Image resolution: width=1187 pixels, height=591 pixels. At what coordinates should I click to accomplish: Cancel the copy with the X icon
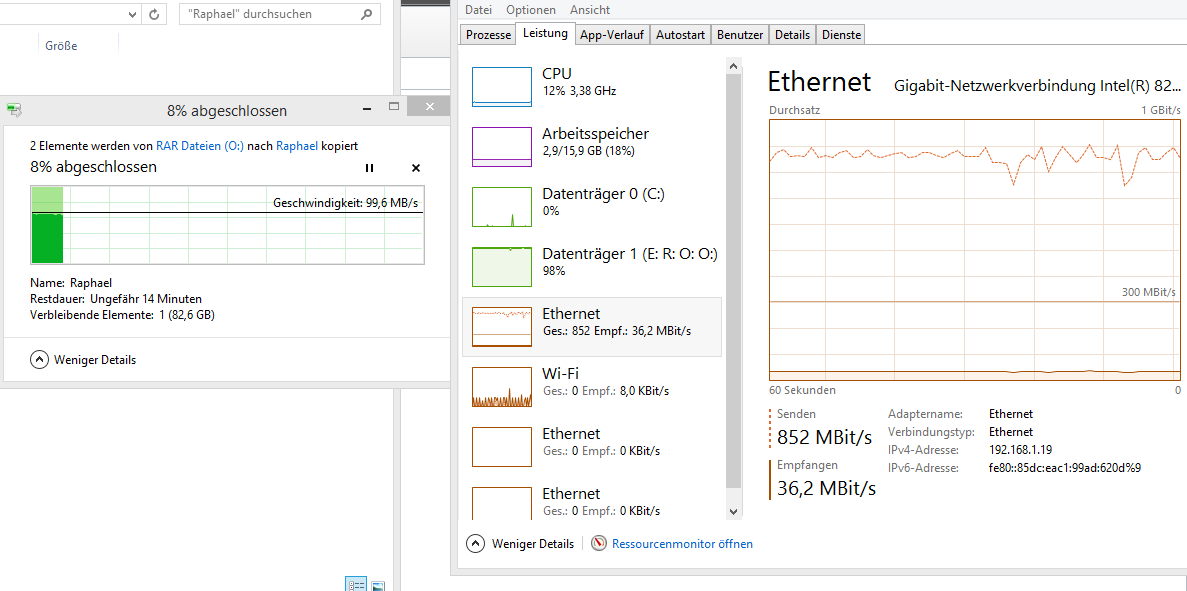[x=416, y=168]
